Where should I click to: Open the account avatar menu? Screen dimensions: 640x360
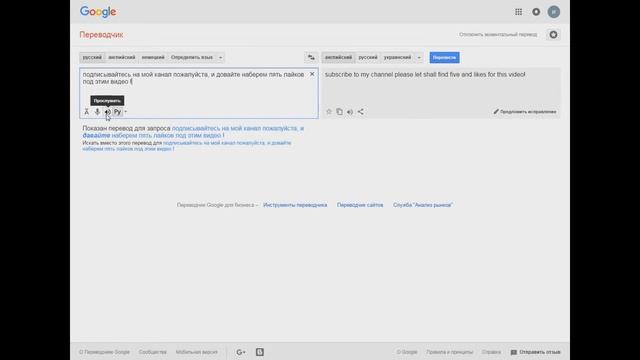tap(553, 12)
